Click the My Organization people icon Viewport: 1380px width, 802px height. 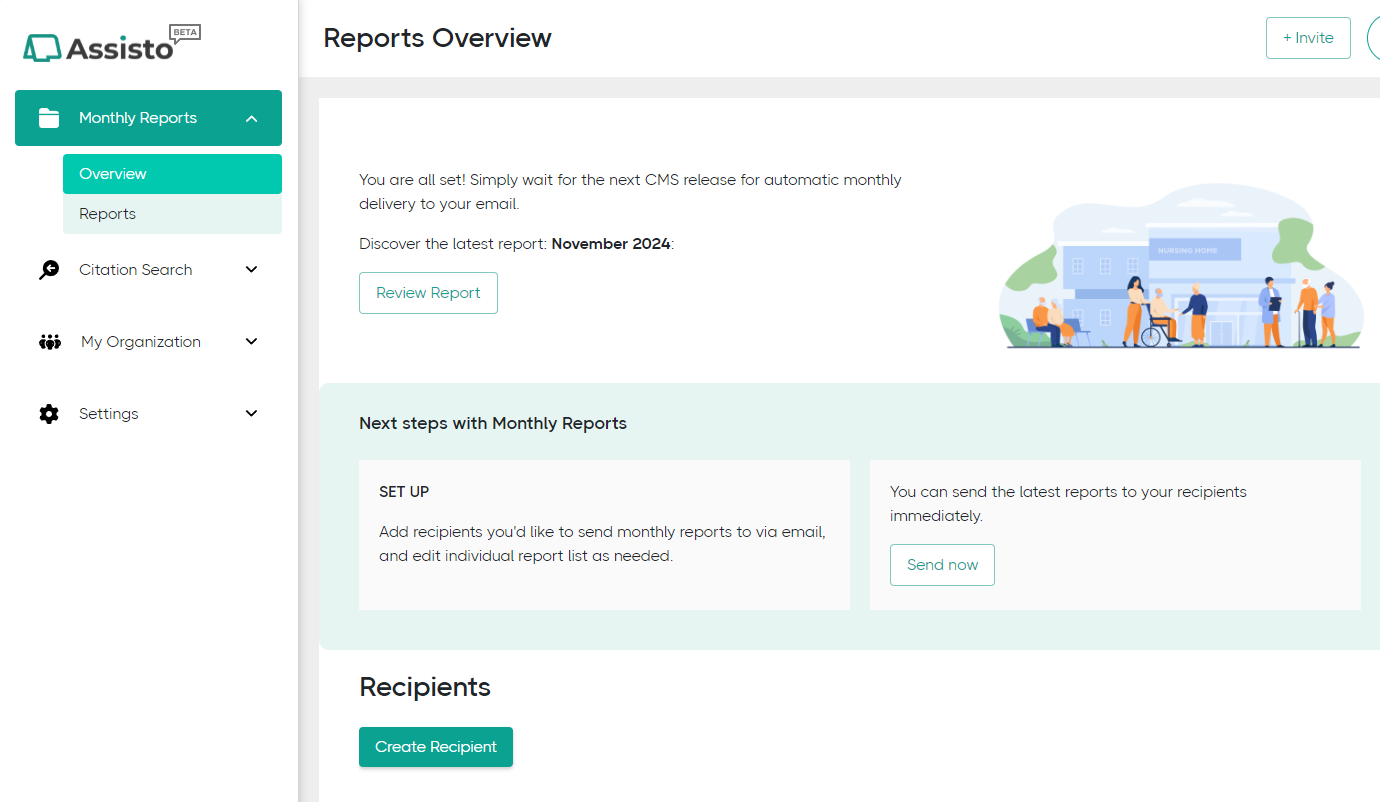(49, 342)
